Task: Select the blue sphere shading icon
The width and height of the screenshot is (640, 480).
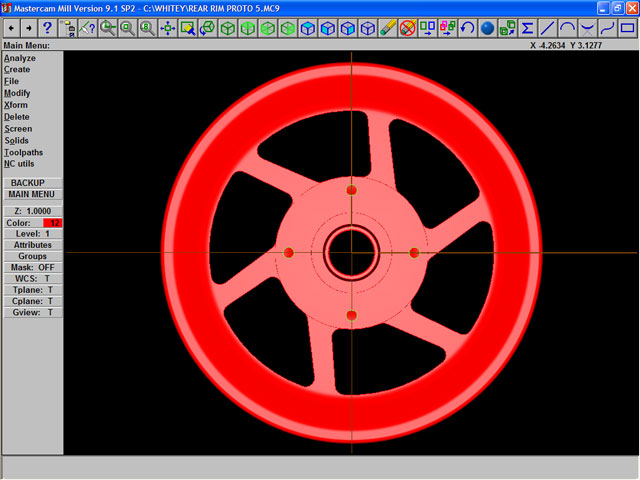Action: (487, 28)
